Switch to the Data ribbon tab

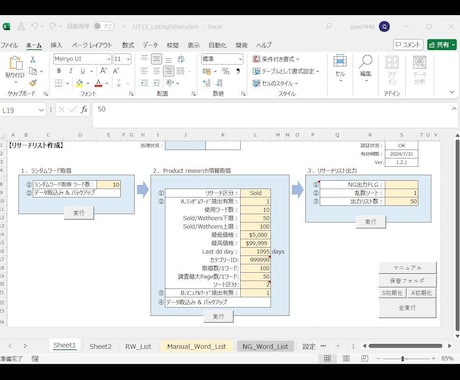point(150,45)
